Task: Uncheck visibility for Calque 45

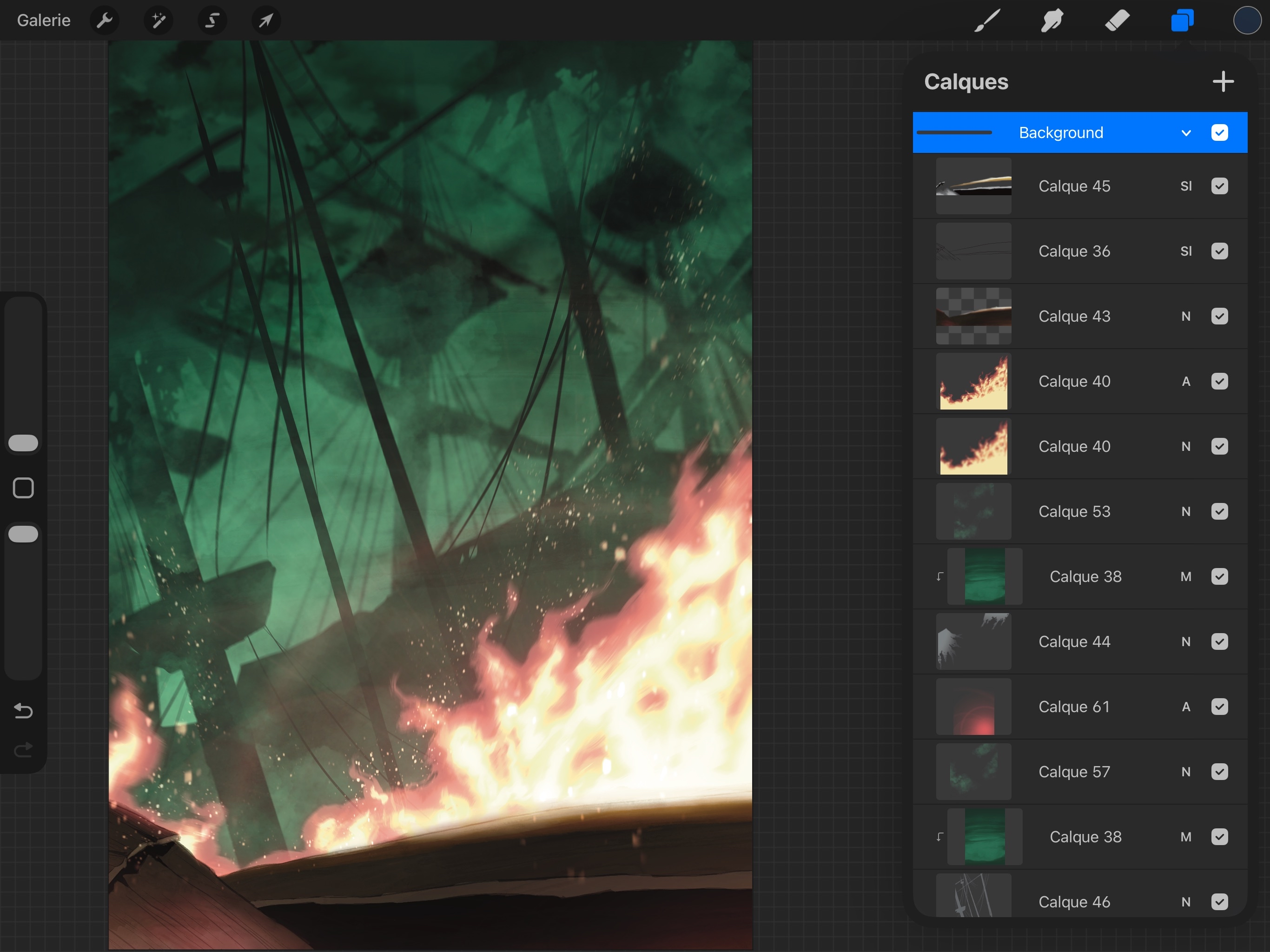Action: tap(1219, 186)
